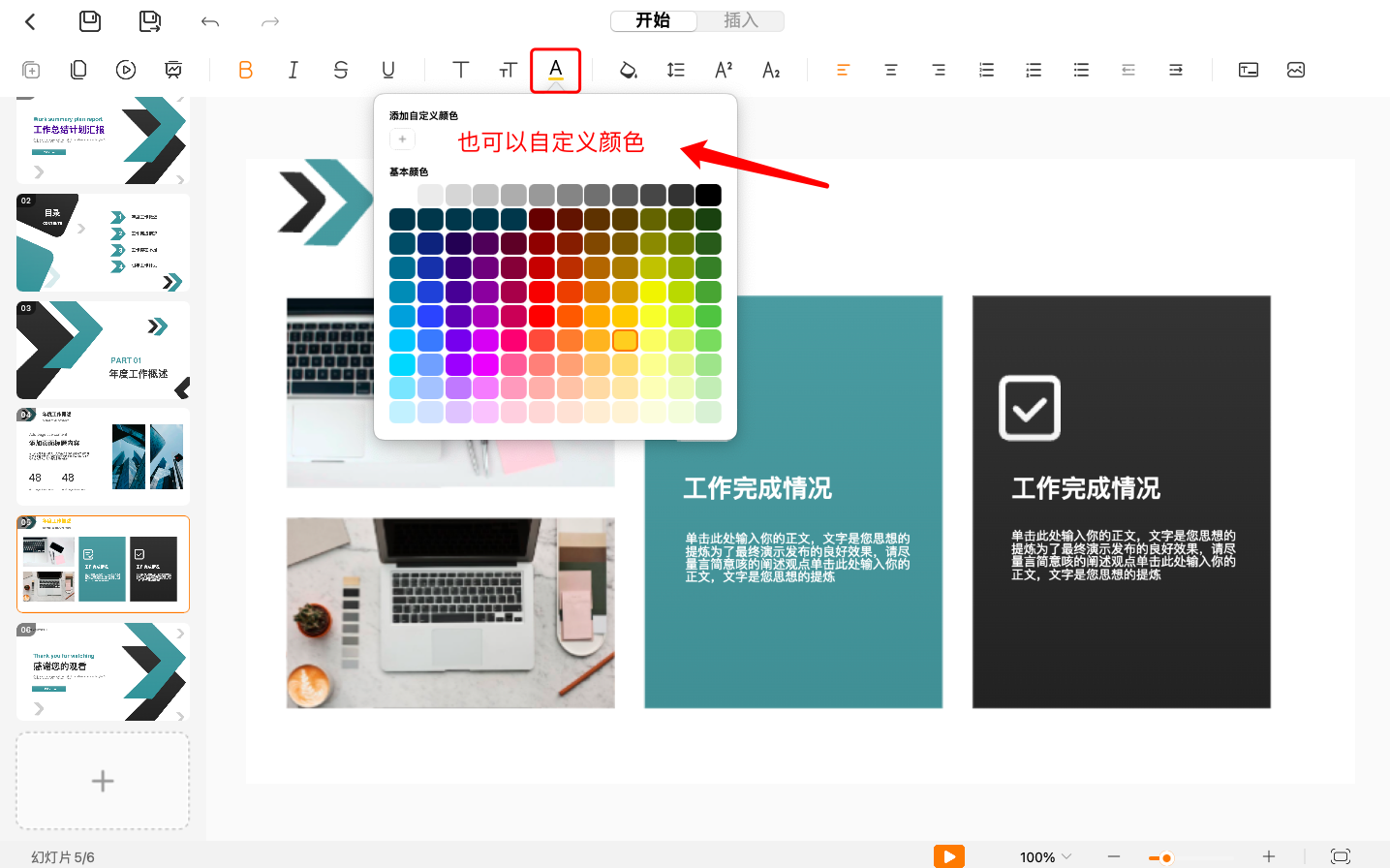Switch to the 插入 tab
This screenshot has width=1390, height=868.
point(740,20)
